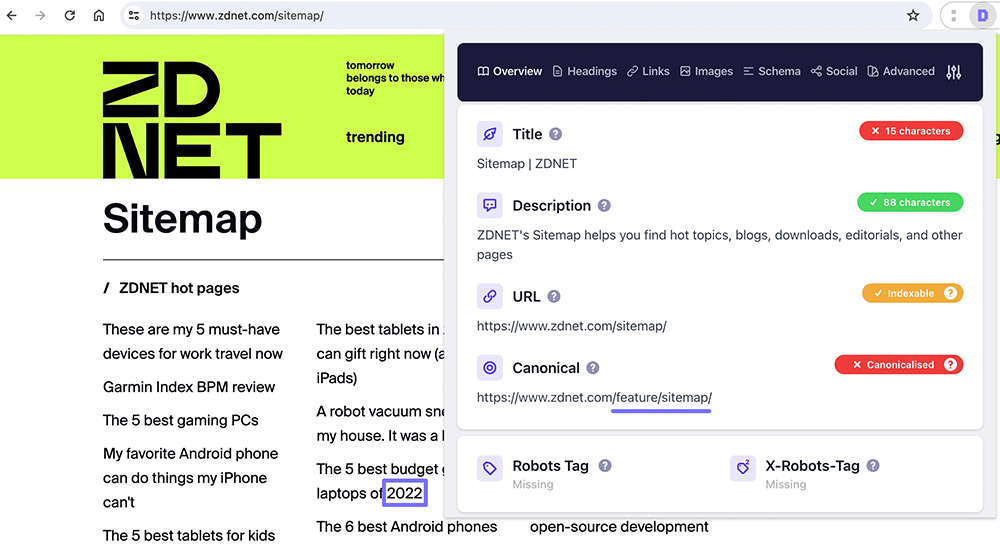This screenshot has width=1000, height=552.
Task: Click the Robots Tag label icon
Action: (490, 468)
